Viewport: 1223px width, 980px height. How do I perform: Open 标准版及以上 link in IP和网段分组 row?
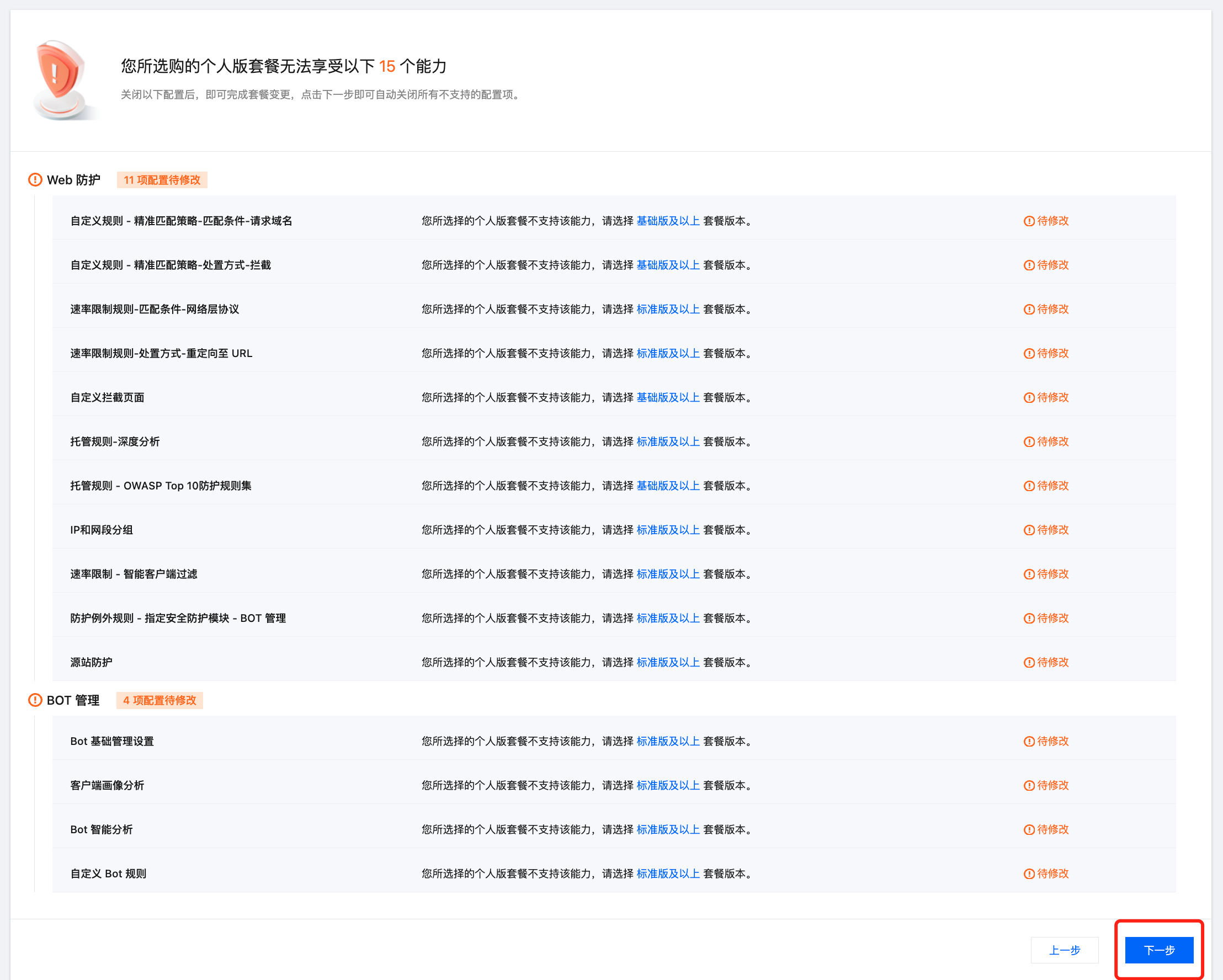click(668, 530)
